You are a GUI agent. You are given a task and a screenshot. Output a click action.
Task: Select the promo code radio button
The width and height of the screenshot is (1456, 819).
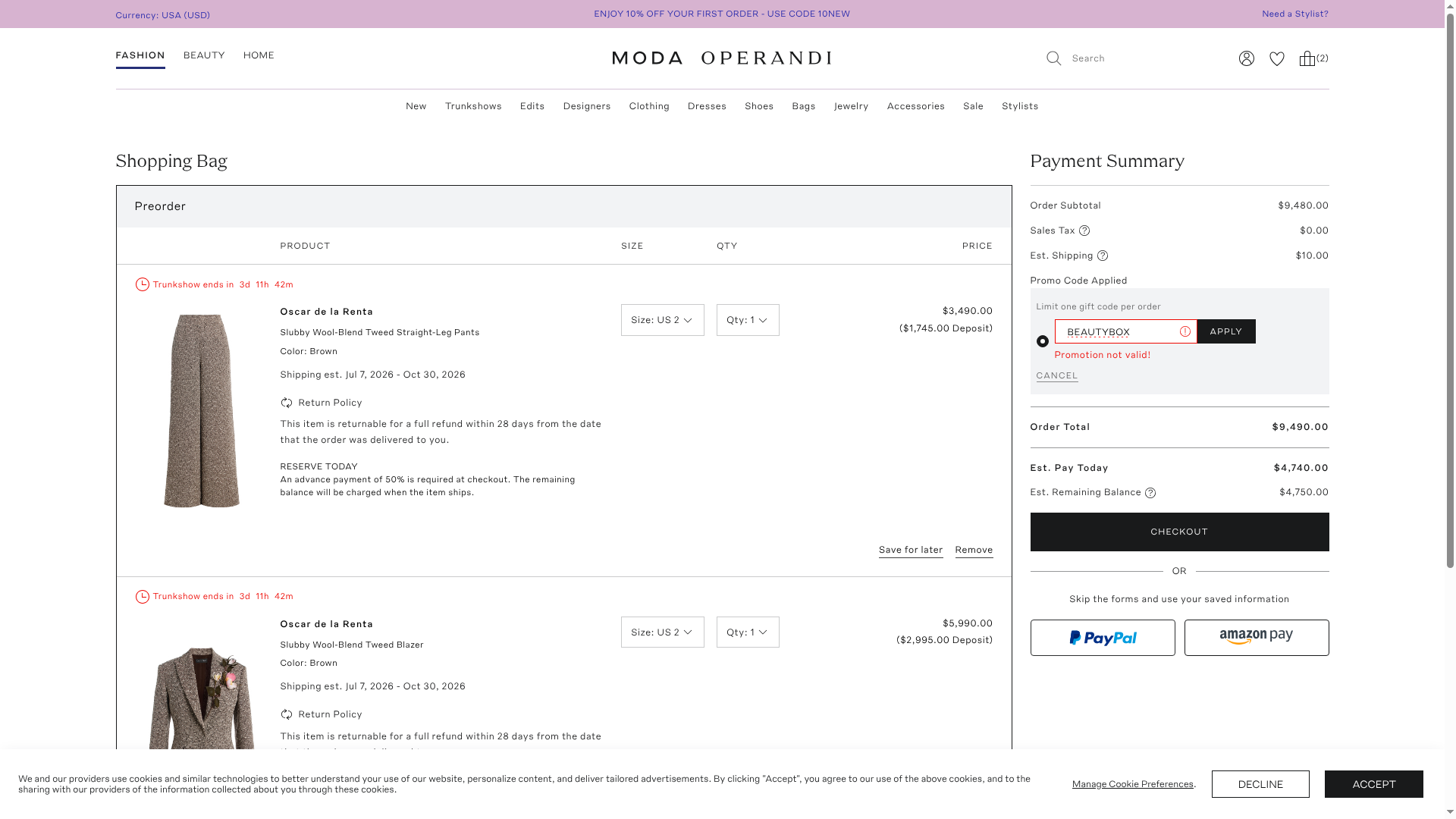1043,341
